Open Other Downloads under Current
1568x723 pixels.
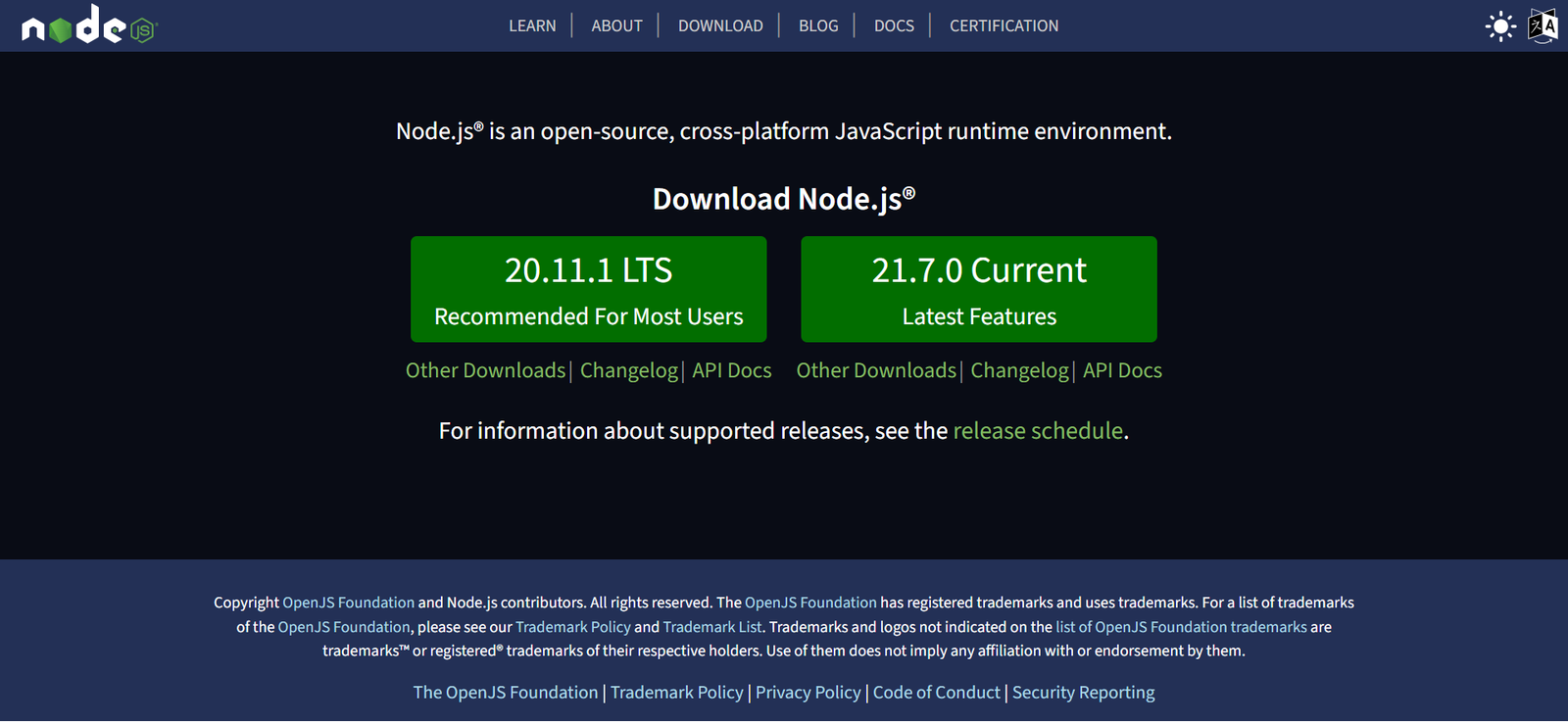(876, 370)
